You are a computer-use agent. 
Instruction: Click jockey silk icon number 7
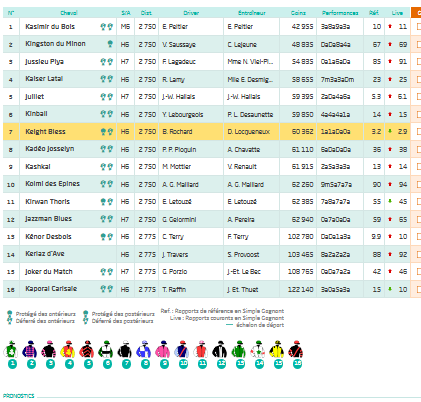(125, 349)
